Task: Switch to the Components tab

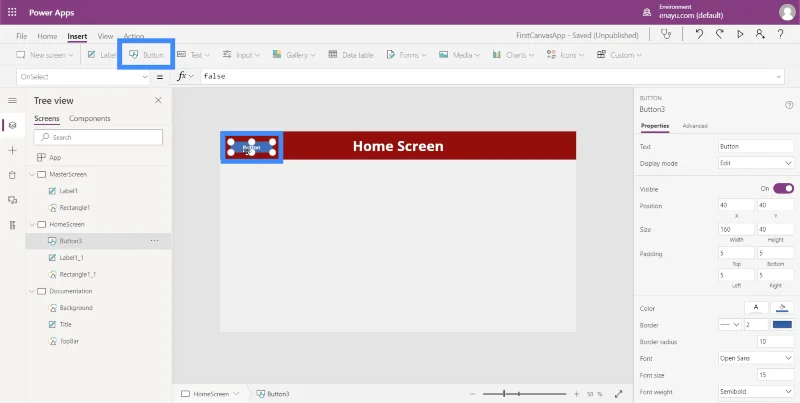Action: pos(90,118)
